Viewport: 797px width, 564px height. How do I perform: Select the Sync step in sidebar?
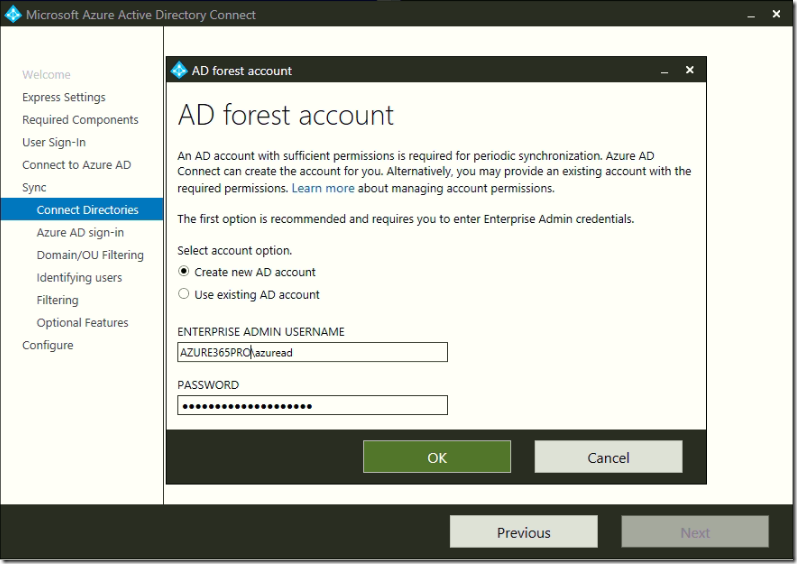point(34,187)
